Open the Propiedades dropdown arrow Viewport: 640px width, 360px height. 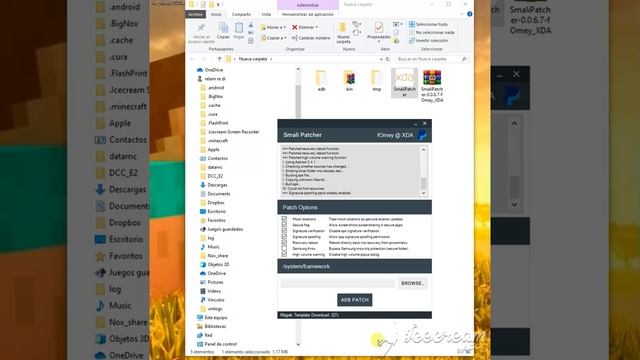pyautogui.click(x=378, y=42)
